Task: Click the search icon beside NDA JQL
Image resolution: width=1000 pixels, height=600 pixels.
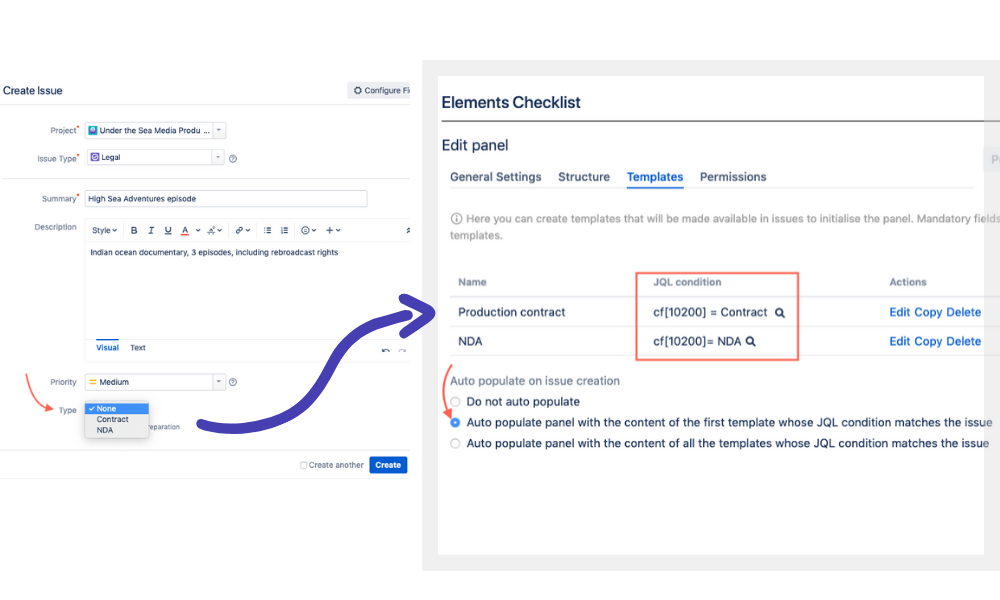Action: point(751,341)
